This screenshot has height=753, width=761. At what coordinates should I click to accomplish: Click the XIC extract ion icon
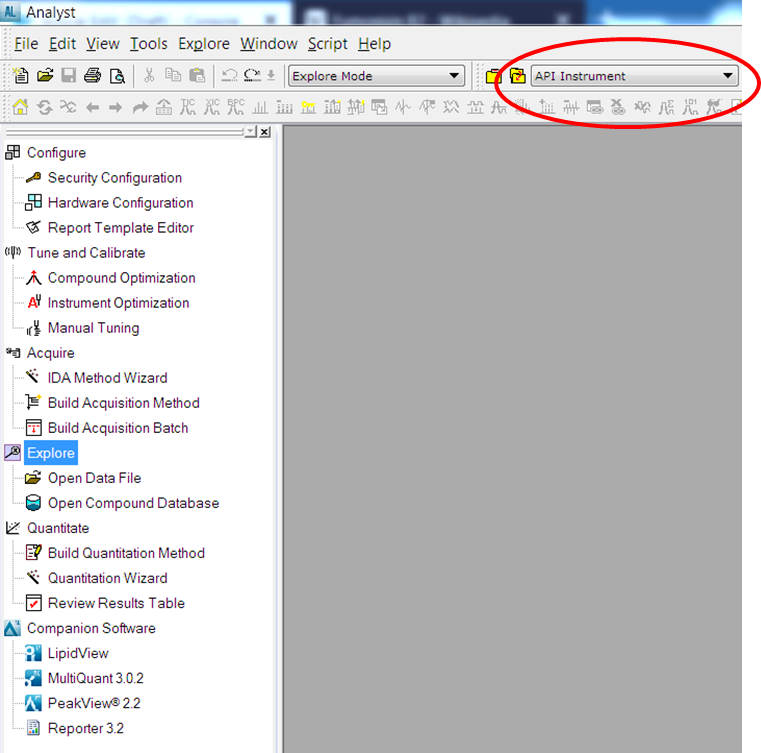point(212,107)
